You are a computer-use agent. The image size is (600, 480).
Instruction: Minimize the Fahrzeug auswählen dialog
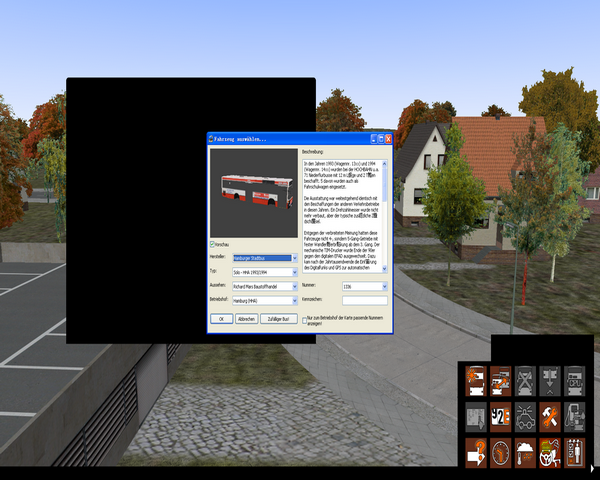tap(374, 139)
